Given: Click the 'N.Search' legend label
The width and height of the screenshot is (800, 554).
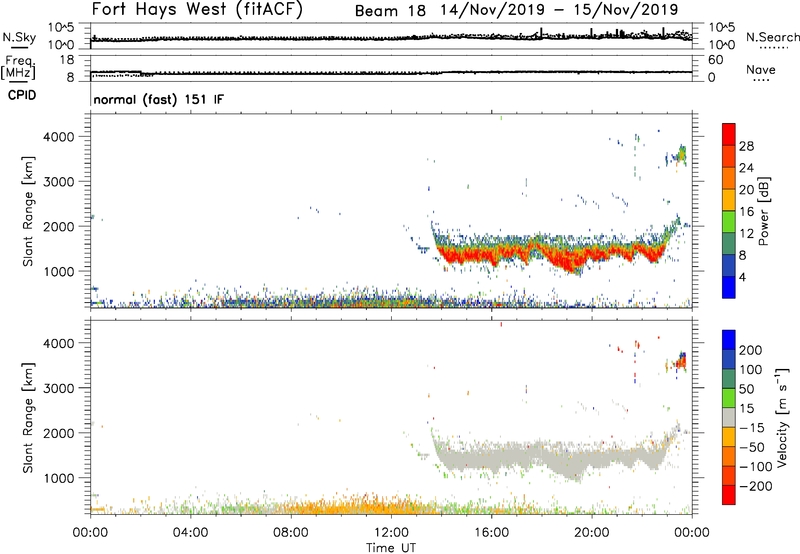Looking at the screenshot, I should point(773,37).
